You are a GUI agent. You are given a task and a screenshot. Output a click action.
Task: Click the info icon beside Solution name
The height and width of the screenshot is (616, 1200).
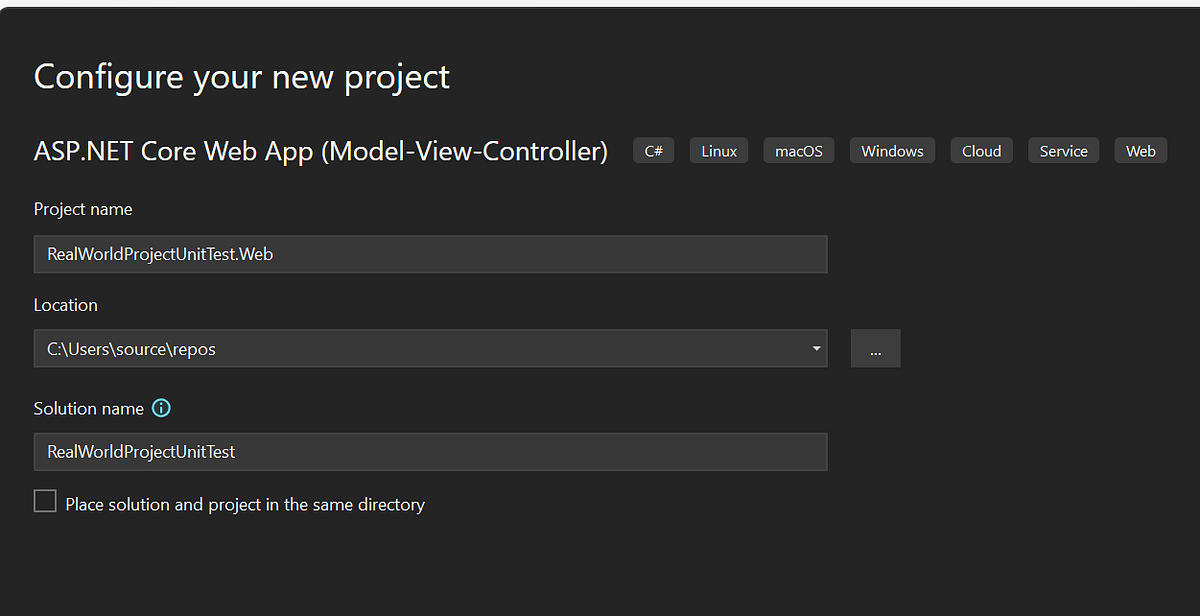pyautogui.click(x=161, y=408)
